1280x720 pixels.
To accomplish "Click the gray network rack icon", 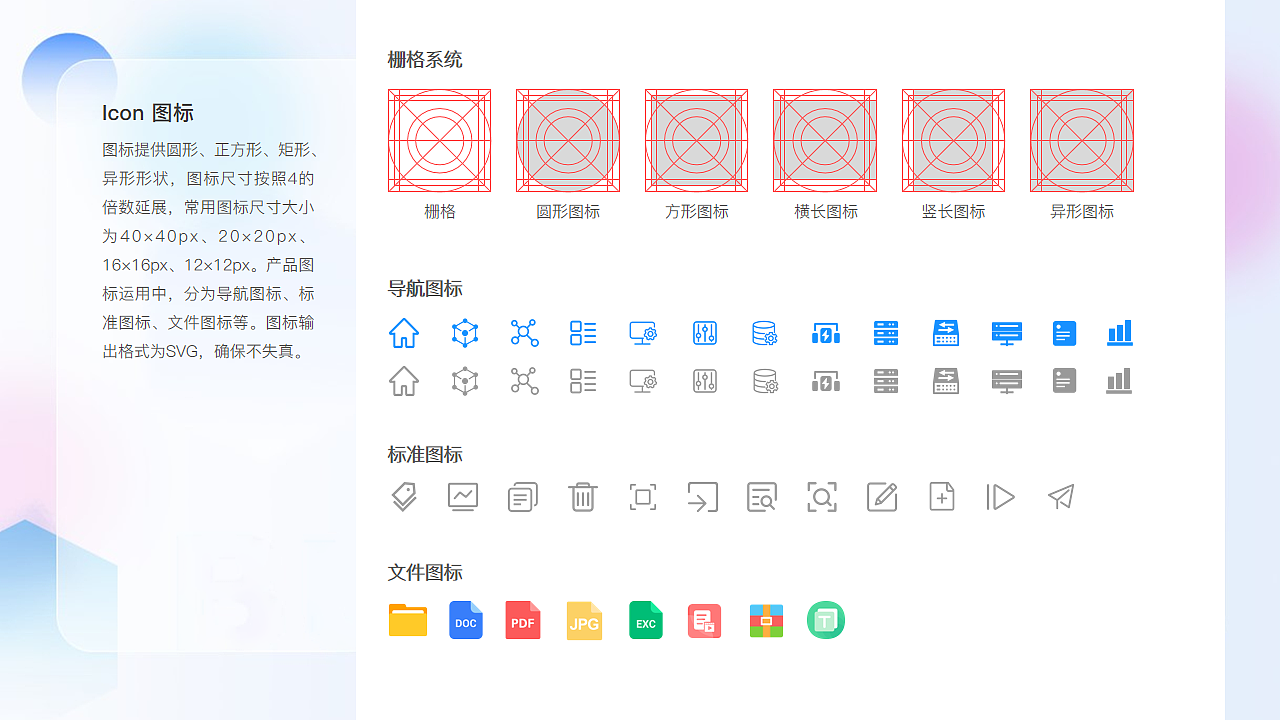I will (x=1007, y=381).
